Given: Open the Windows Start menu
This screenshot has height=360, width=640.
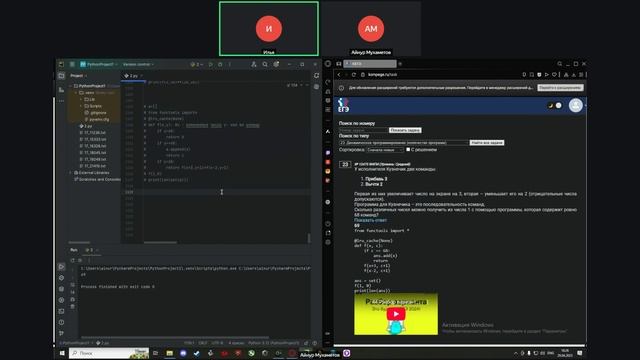Looking at the screenshot, I should tap(62, 353).
